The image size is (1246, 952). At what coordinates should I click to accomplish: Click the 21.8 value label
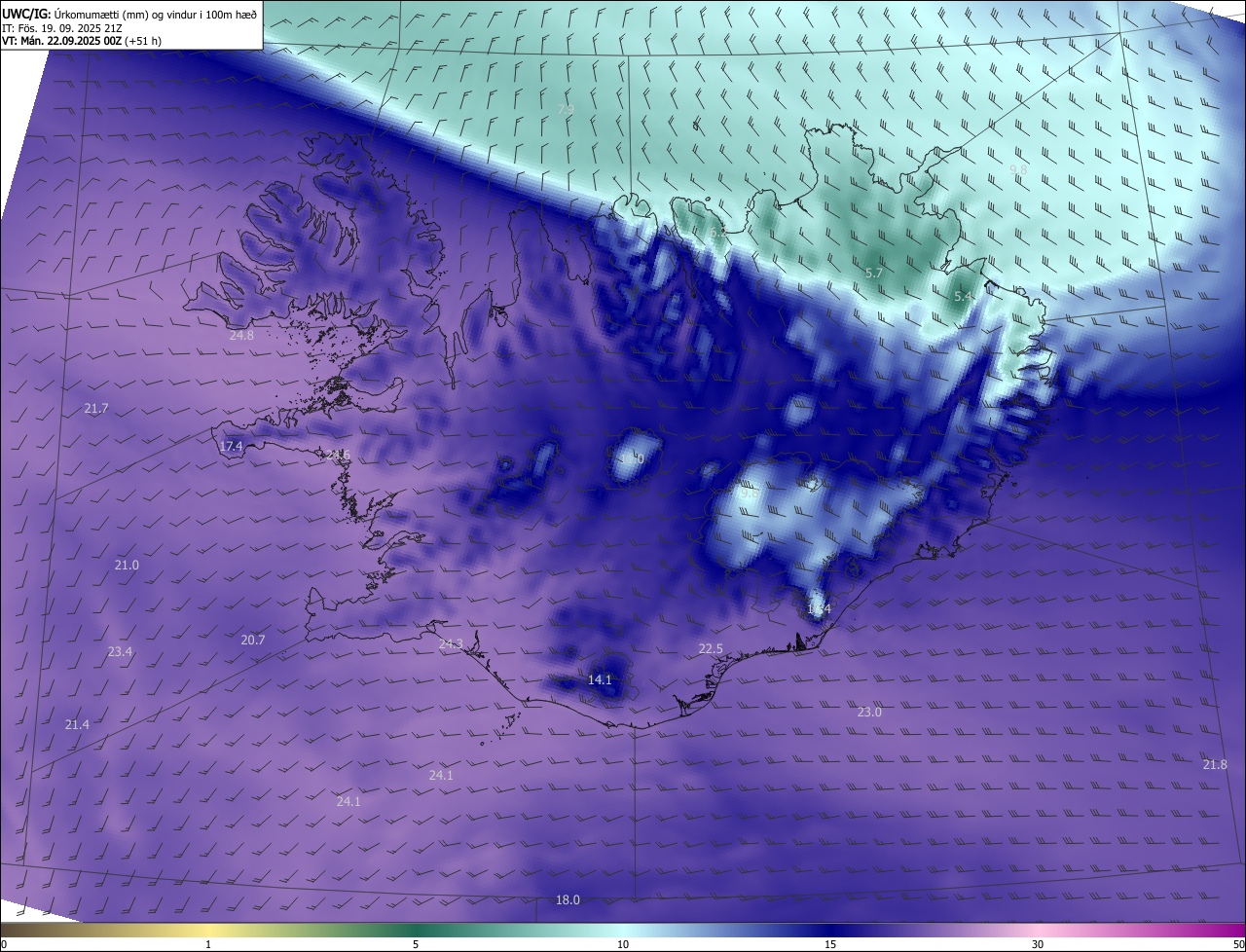pyautogui.click(x=1215, y=765)
